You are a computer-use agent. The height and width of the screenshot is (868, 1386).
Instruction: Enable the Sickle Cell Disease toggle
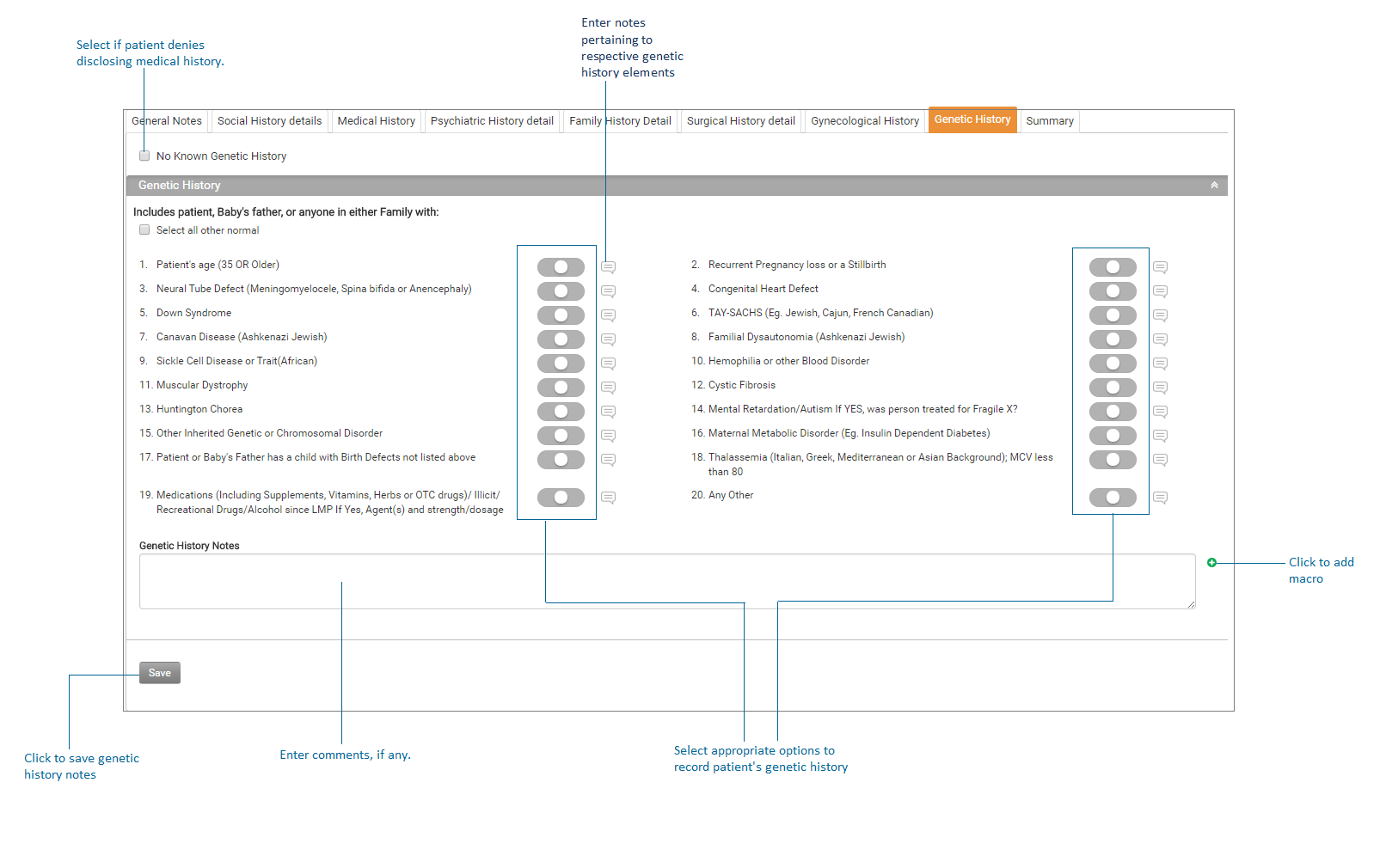pyautogui.click(x=561, y=364)
